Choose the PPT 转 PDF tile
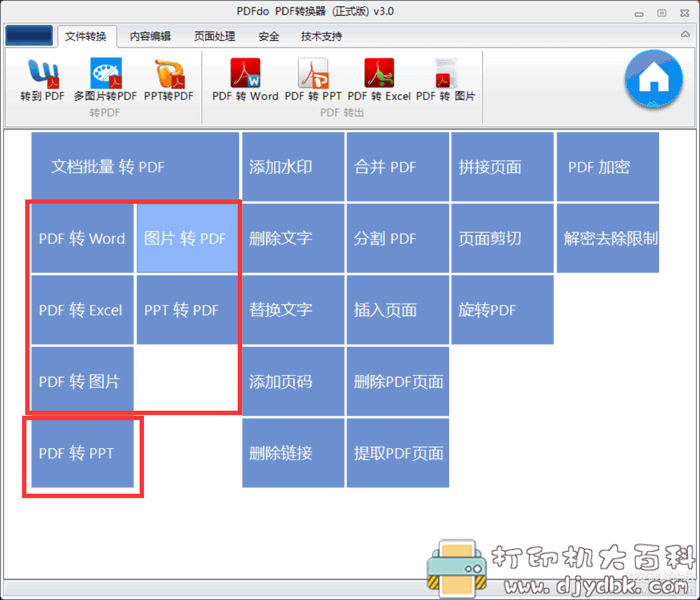 [188, 310]
